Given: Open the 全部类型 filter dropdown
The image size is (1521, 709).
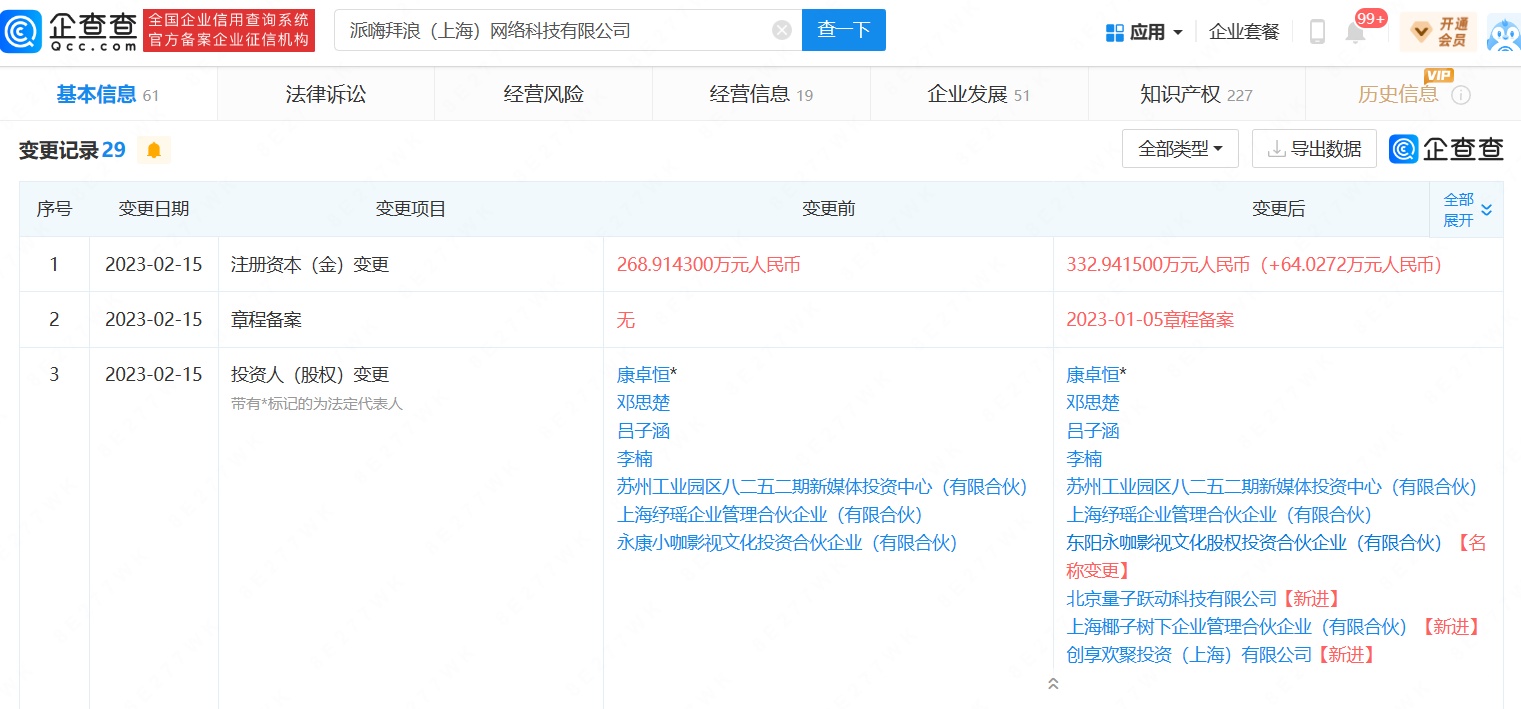Looking at the screenshot, I should click(1180, 149).
